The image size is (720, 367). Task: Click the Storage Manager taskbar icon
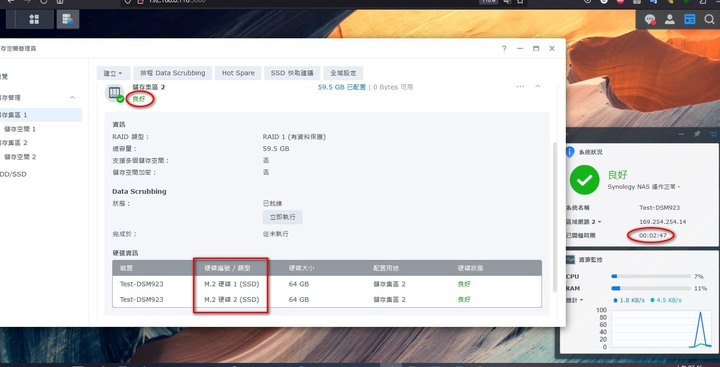68,19
